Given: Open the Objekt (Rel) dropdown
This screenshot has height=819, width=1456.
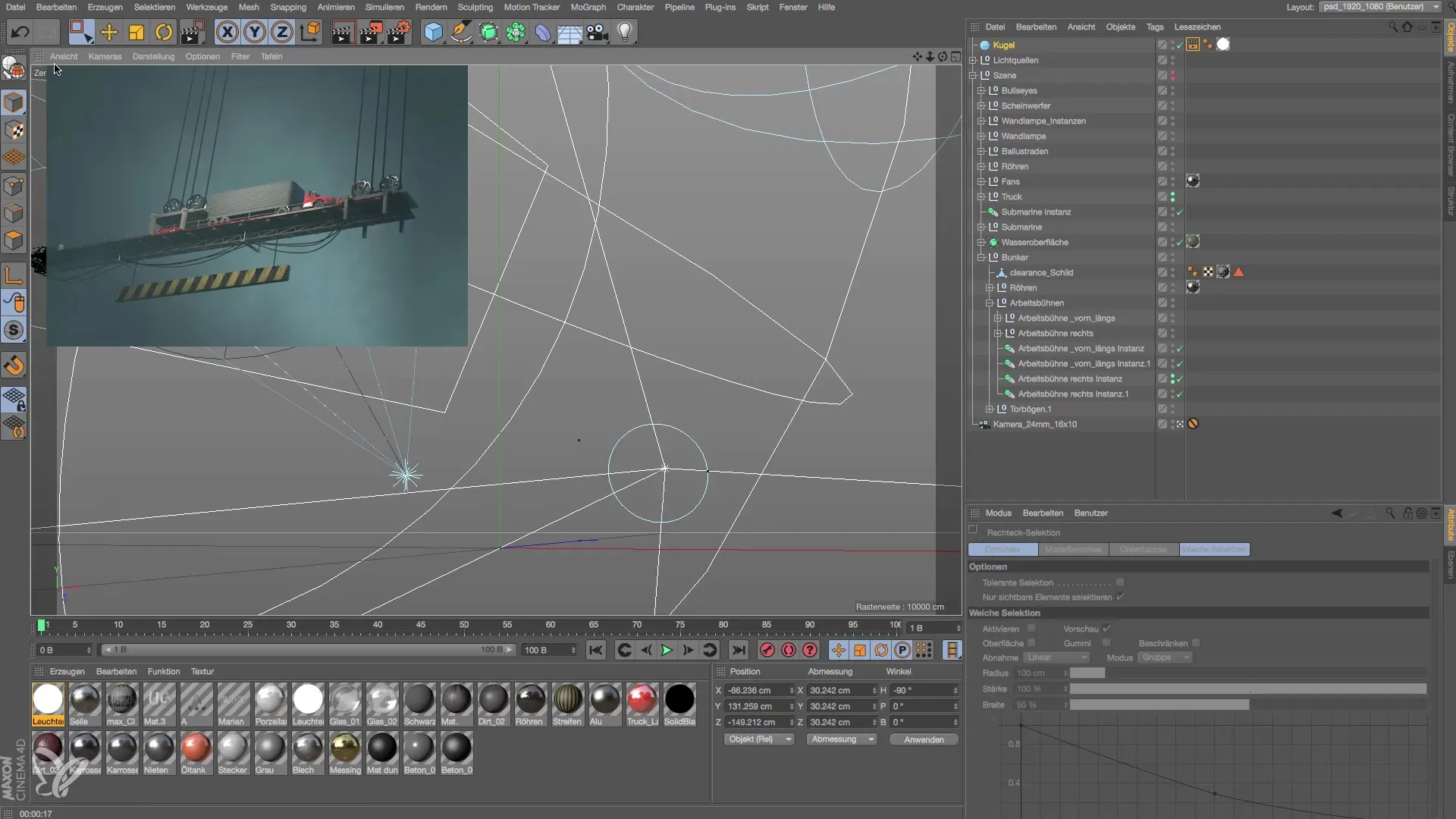Looking at the screenshot, I should (x=758, y=739).
